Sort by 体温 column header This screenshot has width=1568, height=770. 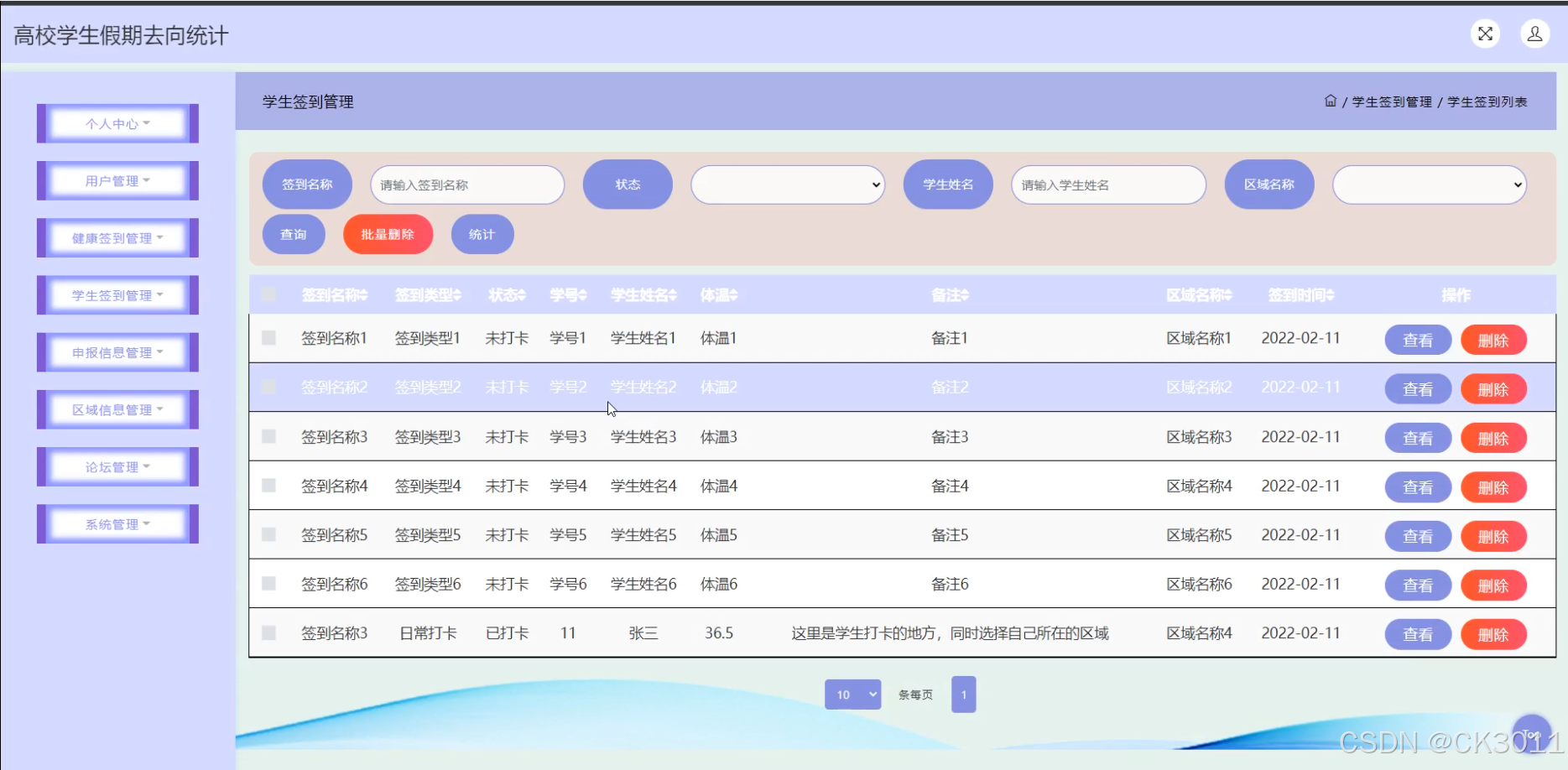[719, 295]
